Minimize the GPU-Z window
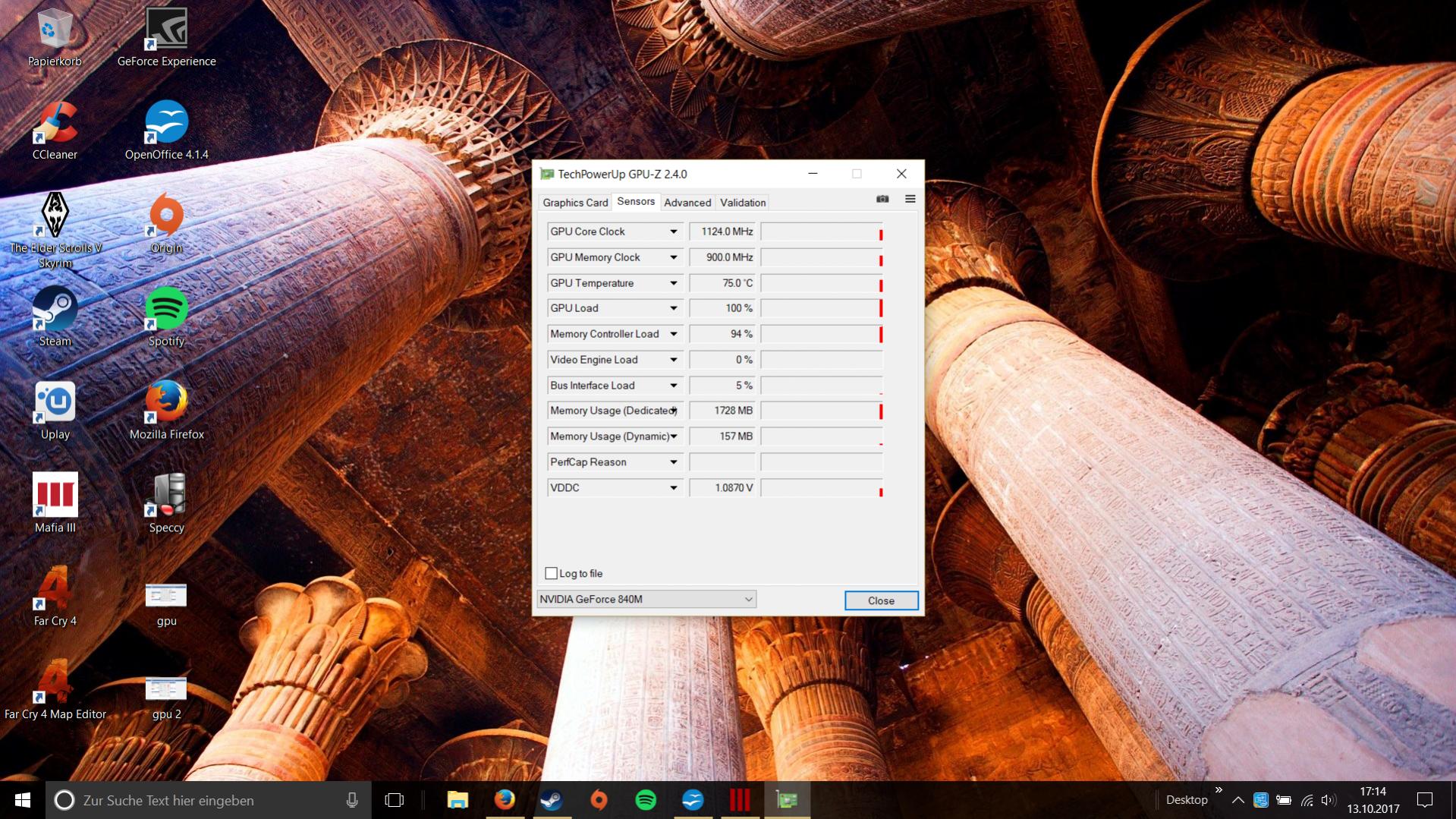The image size is (1456, 819). point(813,174)
